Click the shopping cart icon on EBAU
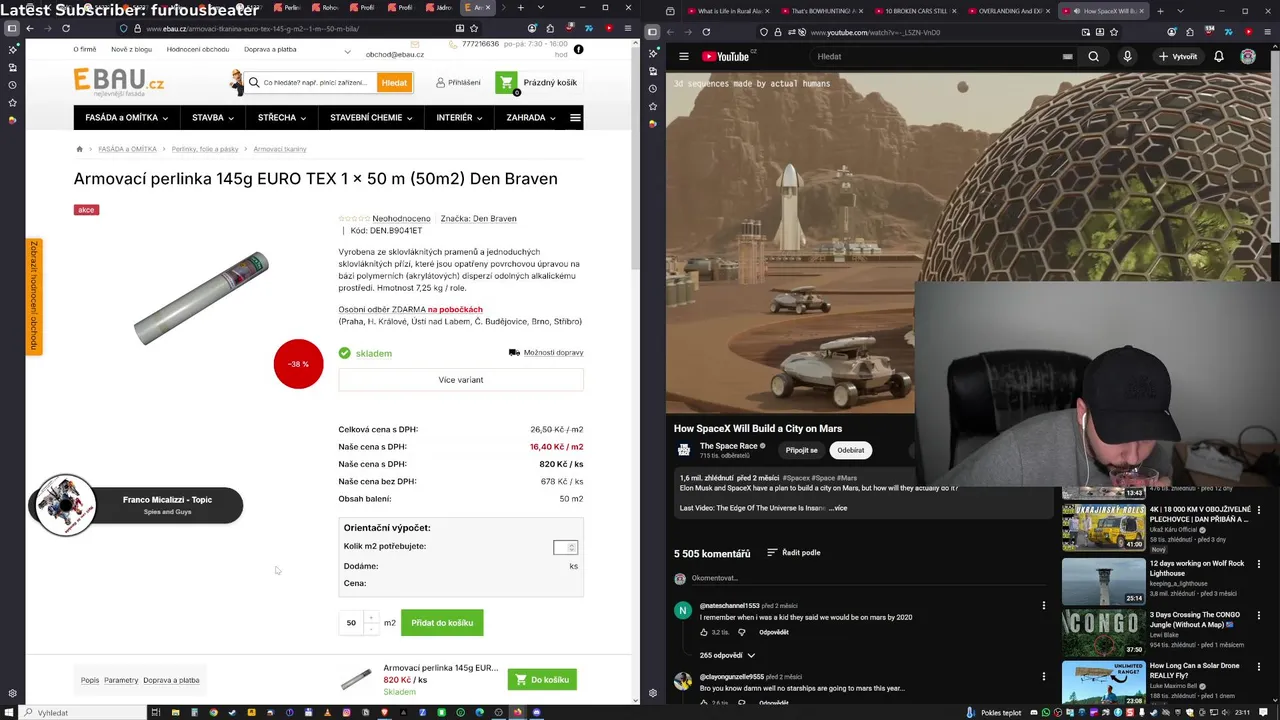This screenshot has width=1280, height=720. (506, 83)
